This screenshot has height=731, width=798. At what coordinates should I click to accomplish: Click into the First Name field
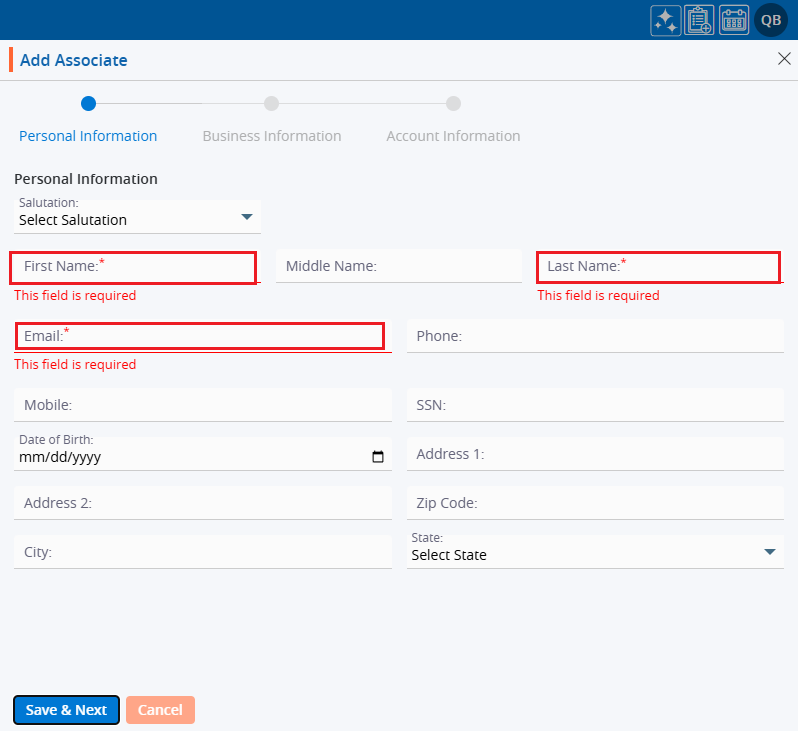(134, 267)
